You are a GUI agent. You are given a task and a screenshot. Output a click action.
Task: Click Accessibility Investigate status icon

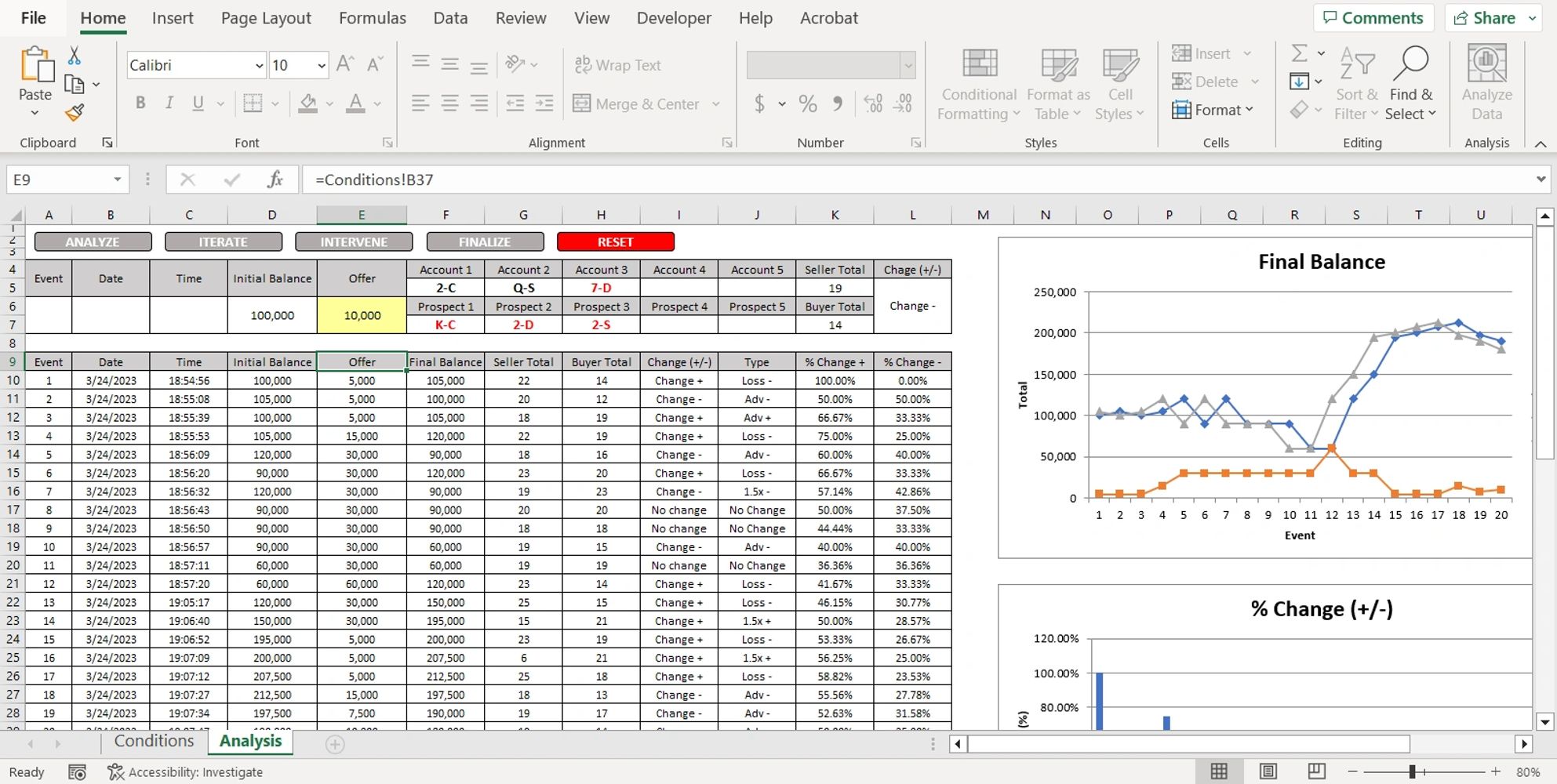coord(185,772)
